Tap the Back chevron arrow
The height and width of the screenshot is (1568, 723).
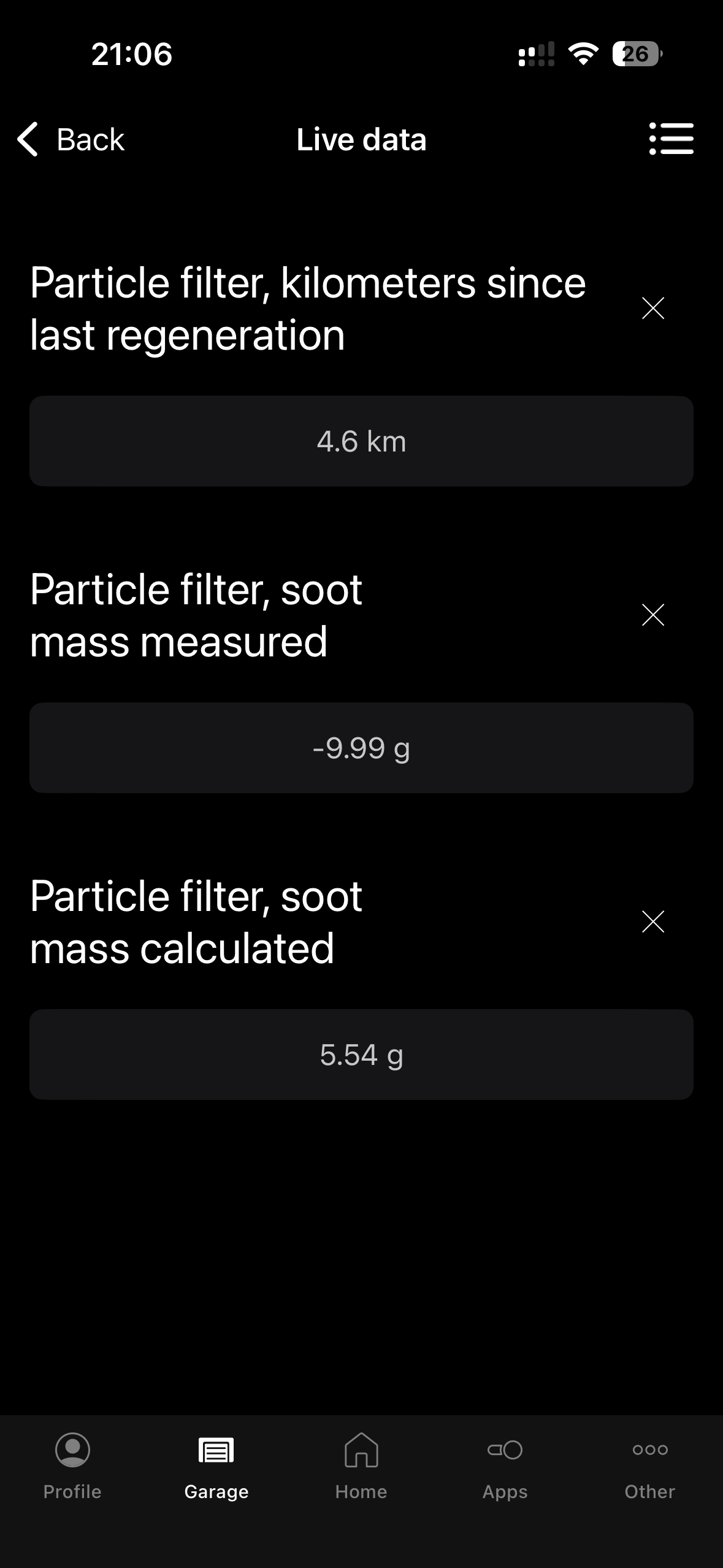point(28,139)
